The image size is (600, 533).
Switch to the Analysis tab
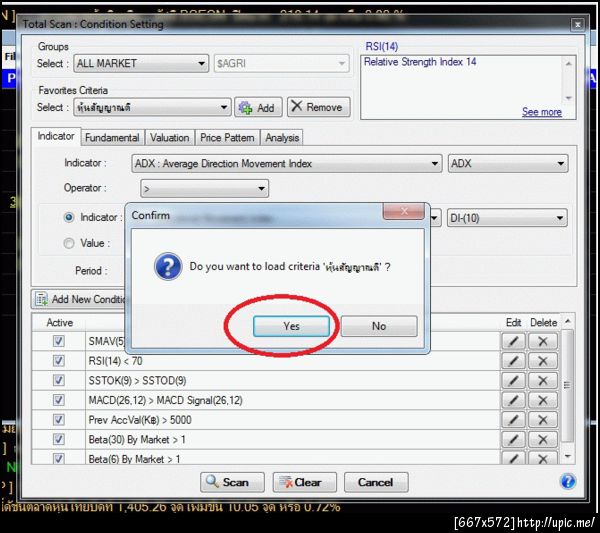[x=282, y=138]
